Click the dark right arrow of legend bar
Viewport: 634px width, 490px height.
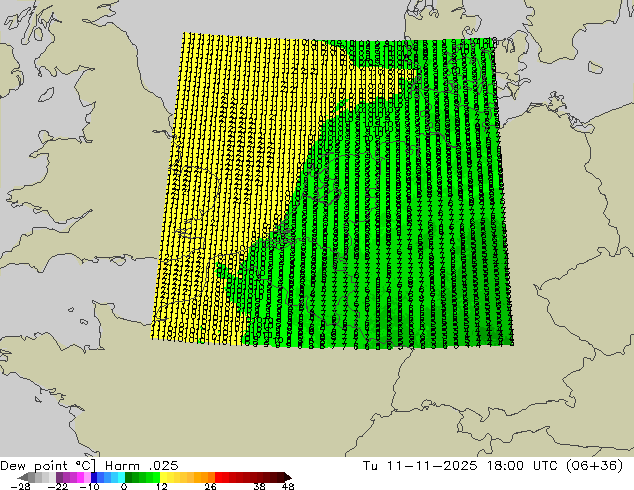click(288, 477)
